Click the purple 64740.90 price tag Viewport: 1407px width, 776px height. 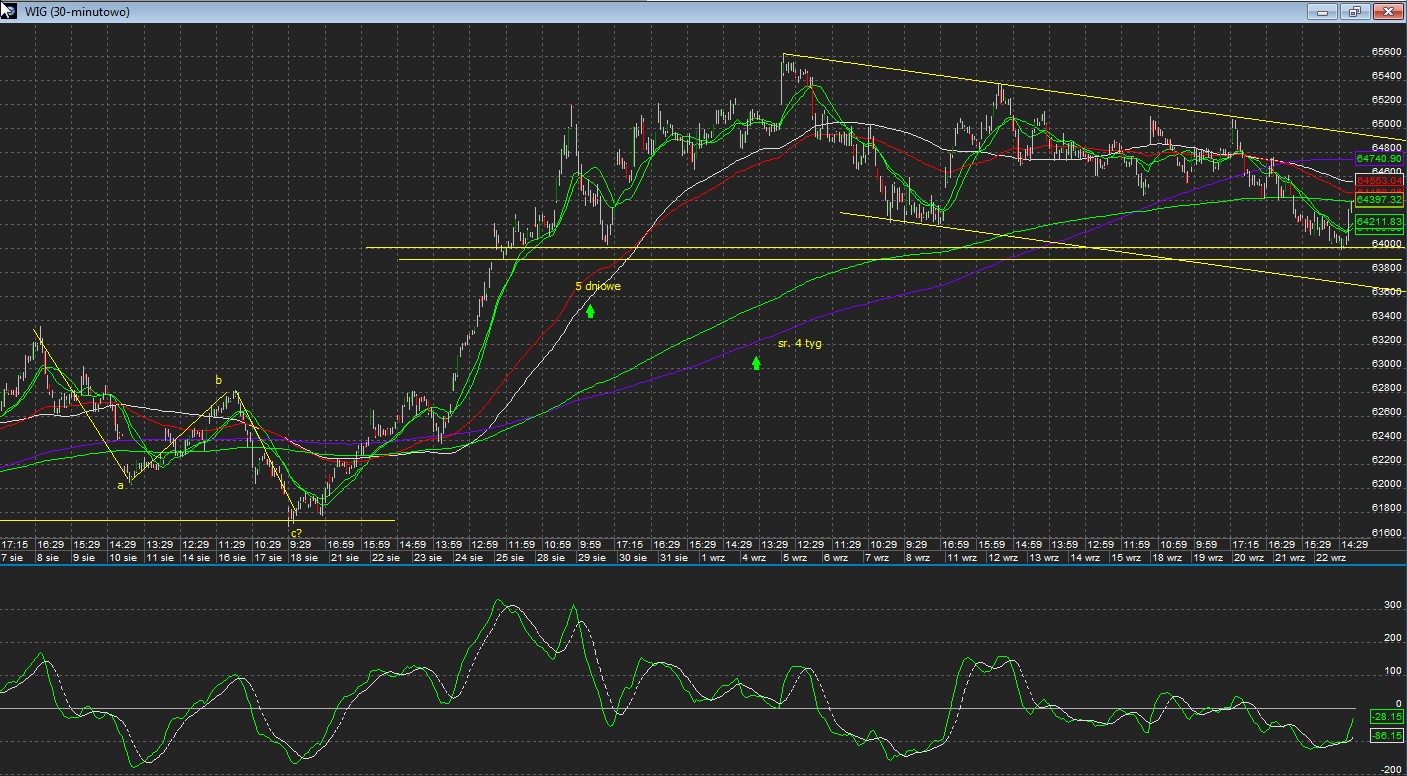[x=1379, y=159]
